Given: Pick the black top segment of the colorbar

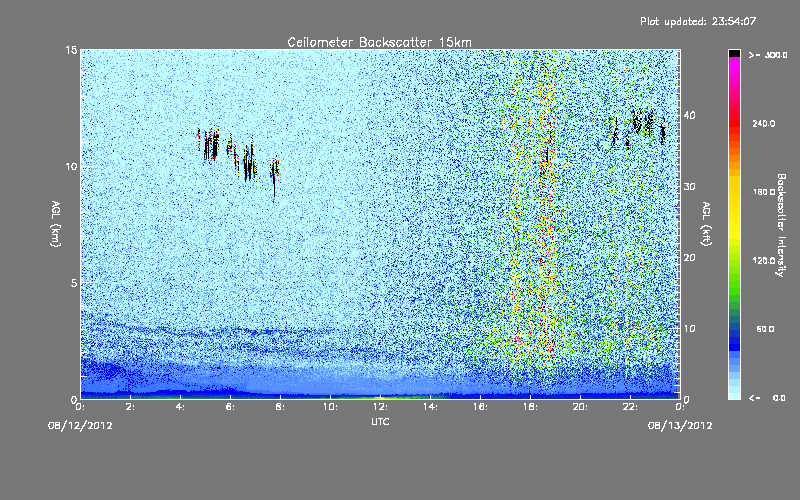Looking at the screenshot, I should point(734,53).
